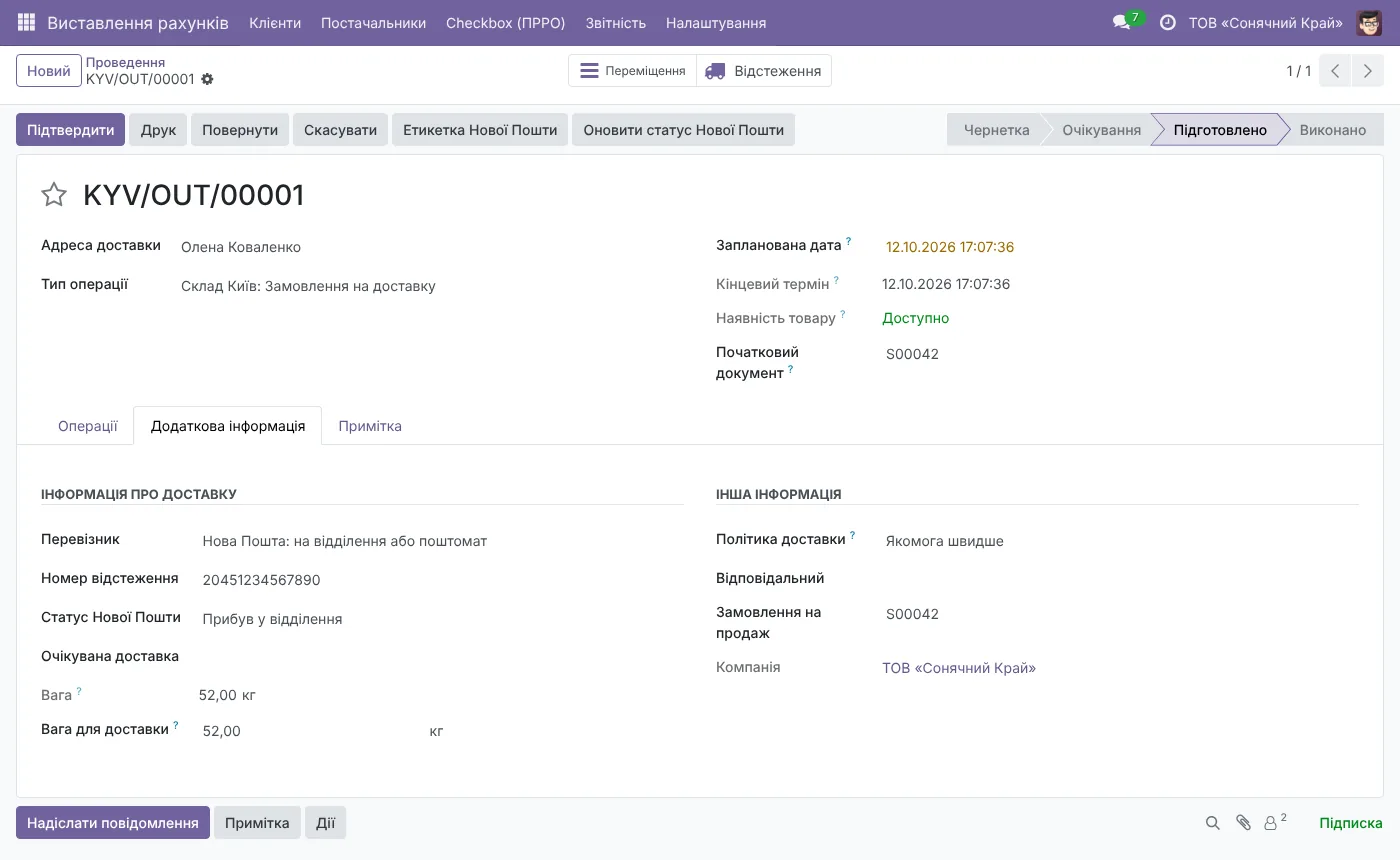
Task: Click the Друк button
Action: pyautogui.click(x=158, y=130)
